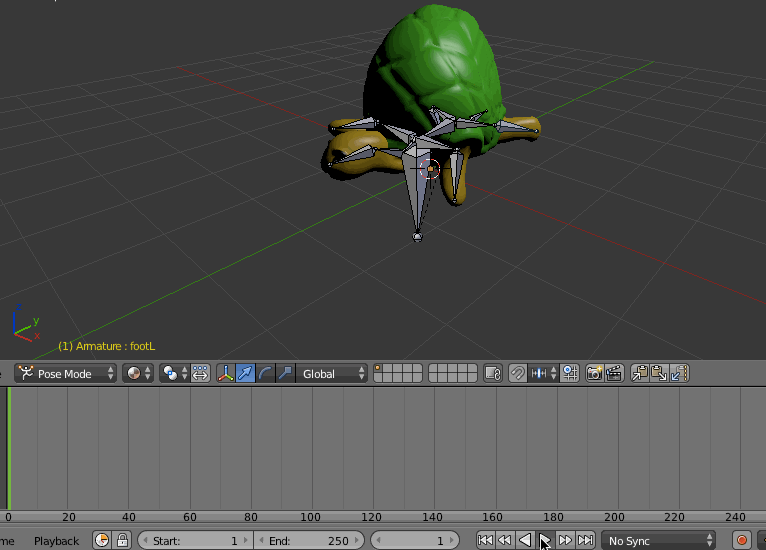
Task: Click the OpenGL render animation clapperboard icon
Action: 614,374
